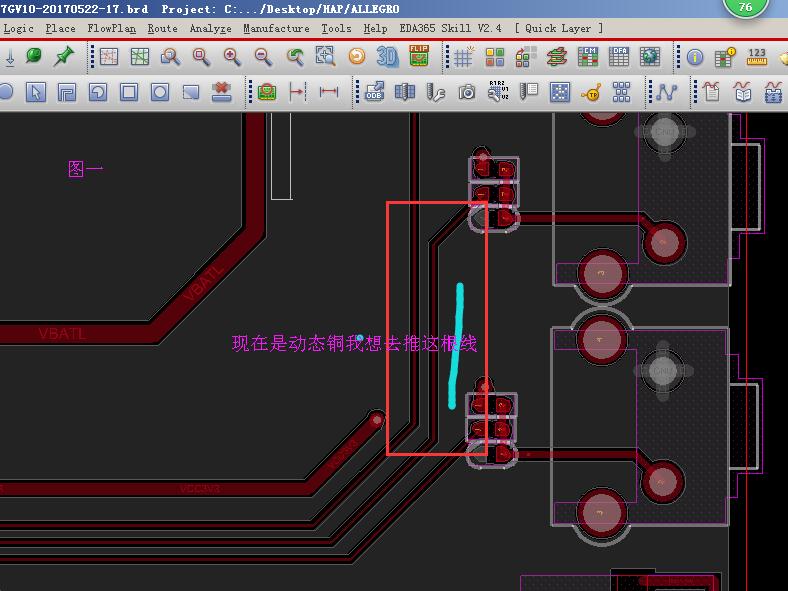The image size is (788, 591).
Task: Open the Analyze menu
Action: [x=210, y=28]
